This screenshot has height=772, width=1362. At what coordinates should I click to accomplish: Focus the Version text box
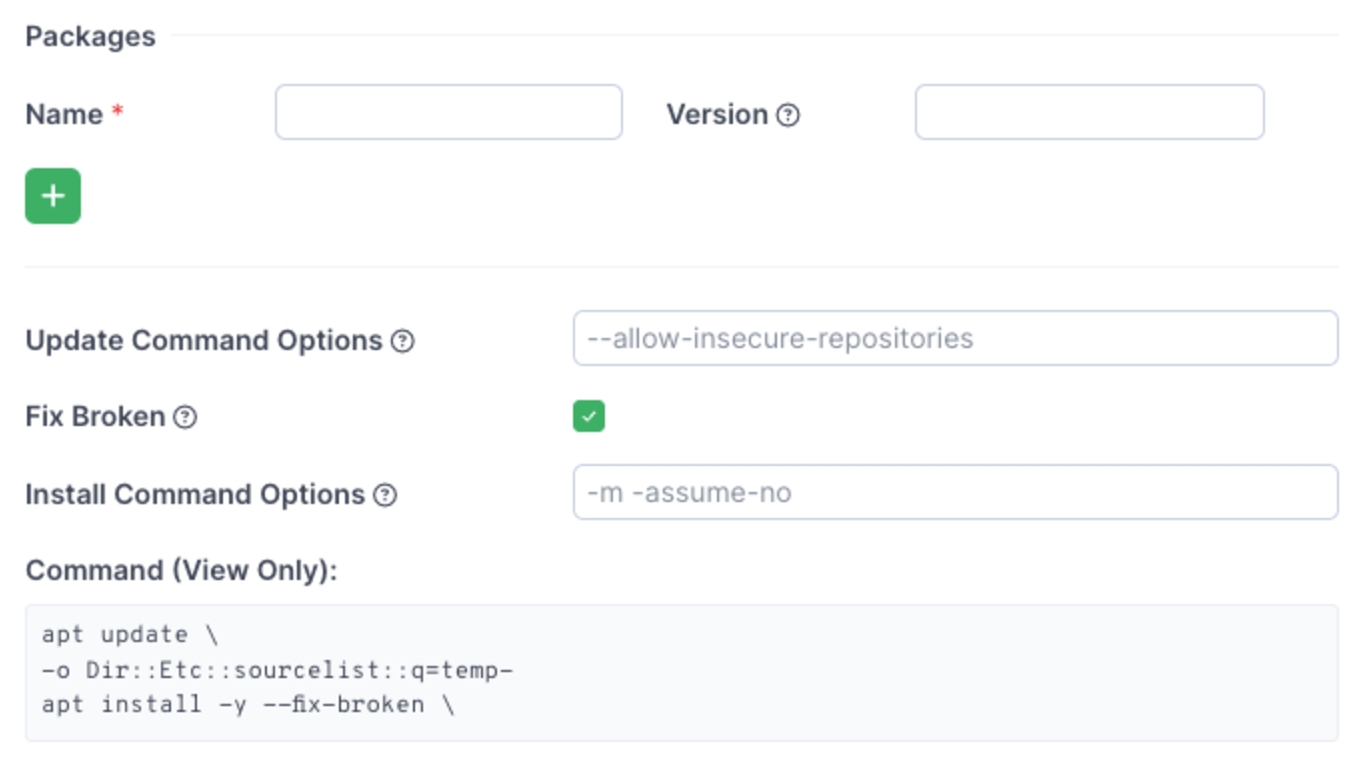[1089, 112]
